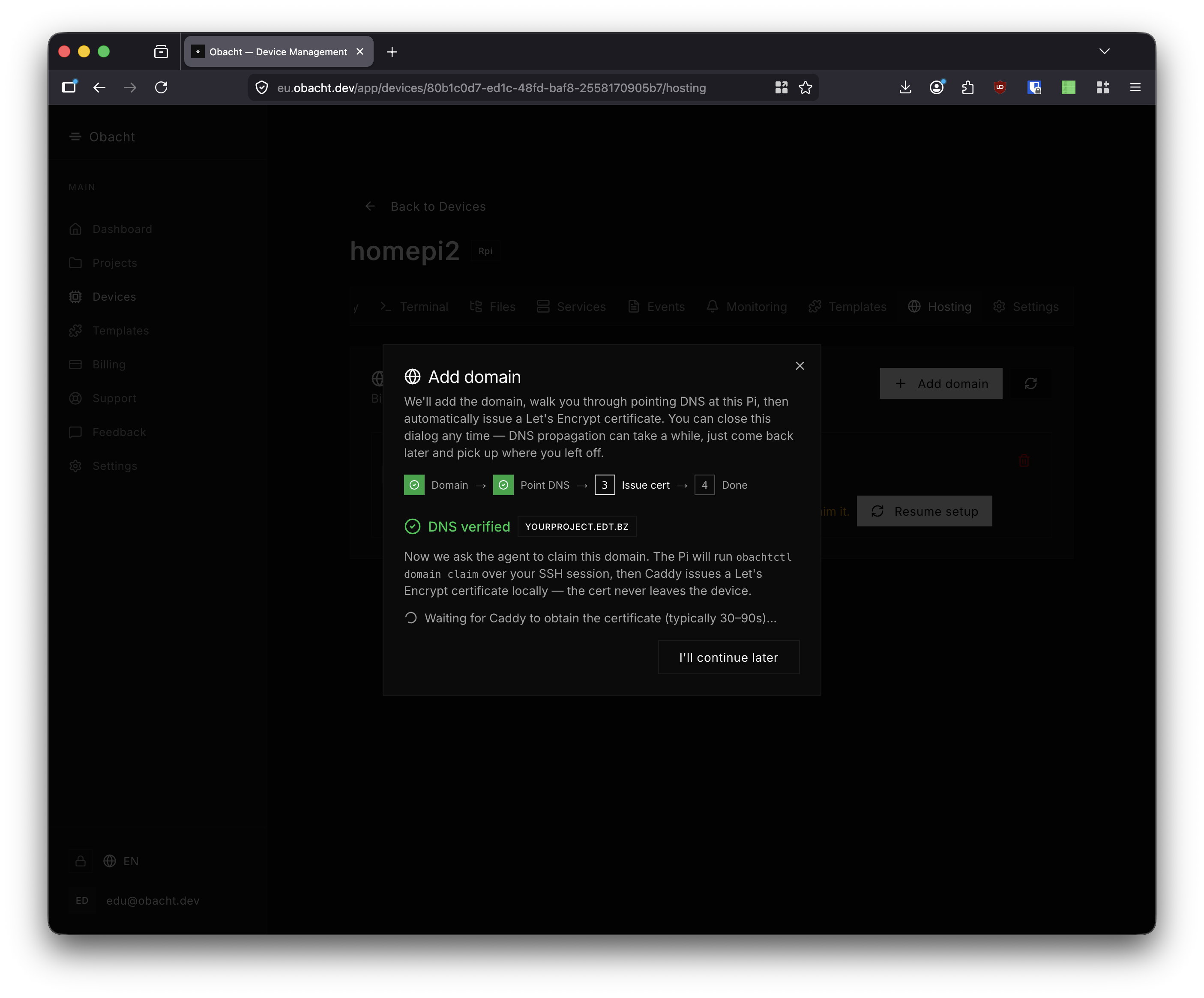This screenshot has height=998, width=1204.
Task: Switch to the Events tab
Action: tap(656, 307)
